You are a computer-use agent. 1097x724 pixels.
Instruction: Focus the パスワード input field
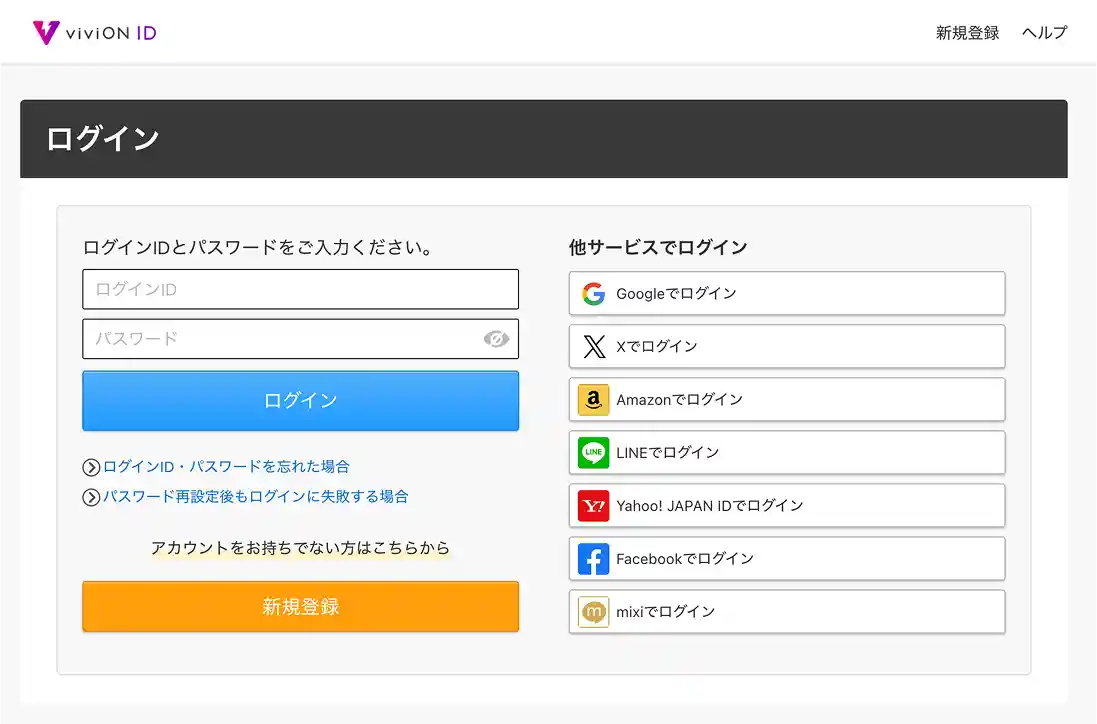click(x=301, y=339)
